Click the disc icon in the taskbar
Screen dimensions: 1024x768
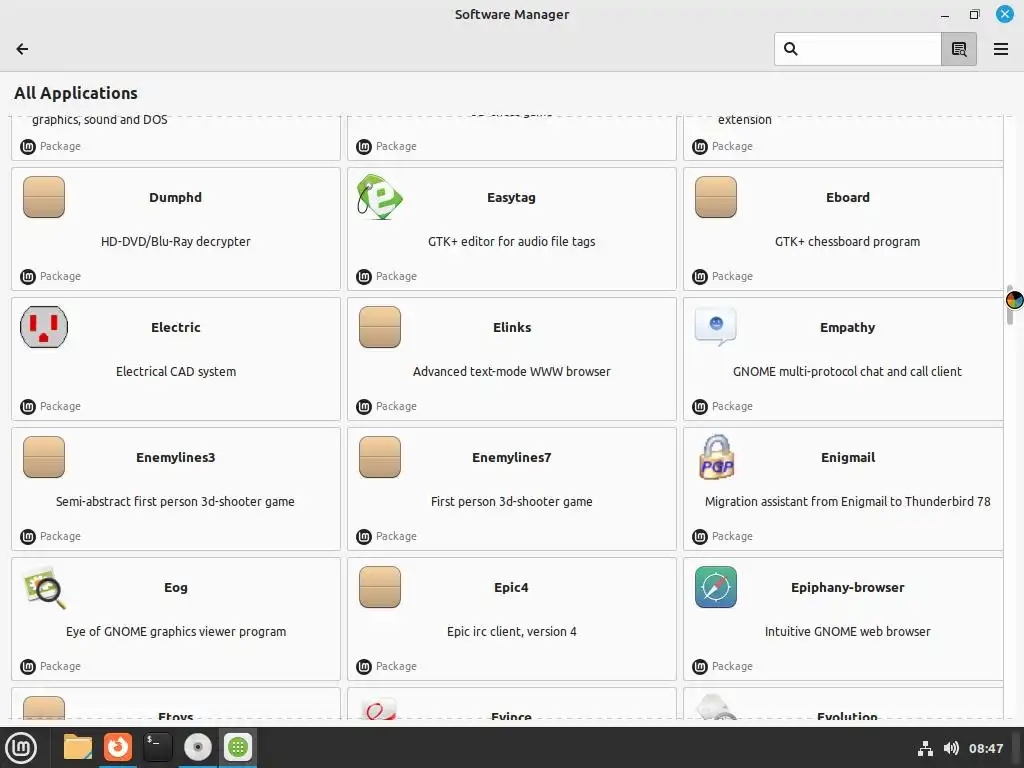pyautogui.click(x=198, y=747)
